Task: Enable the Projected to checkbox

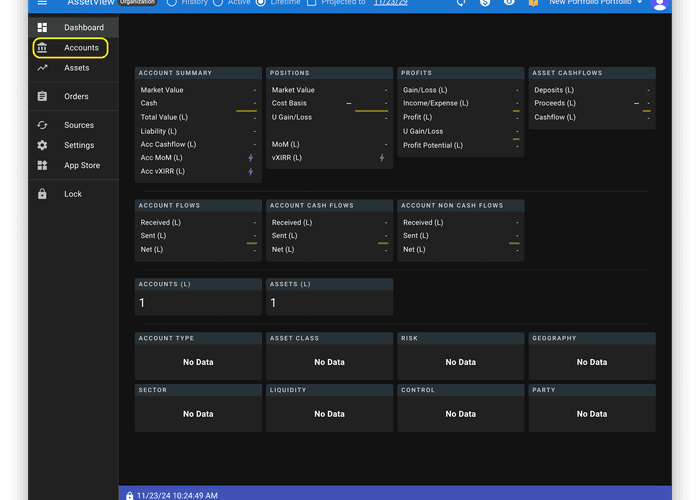Action: 311,3
